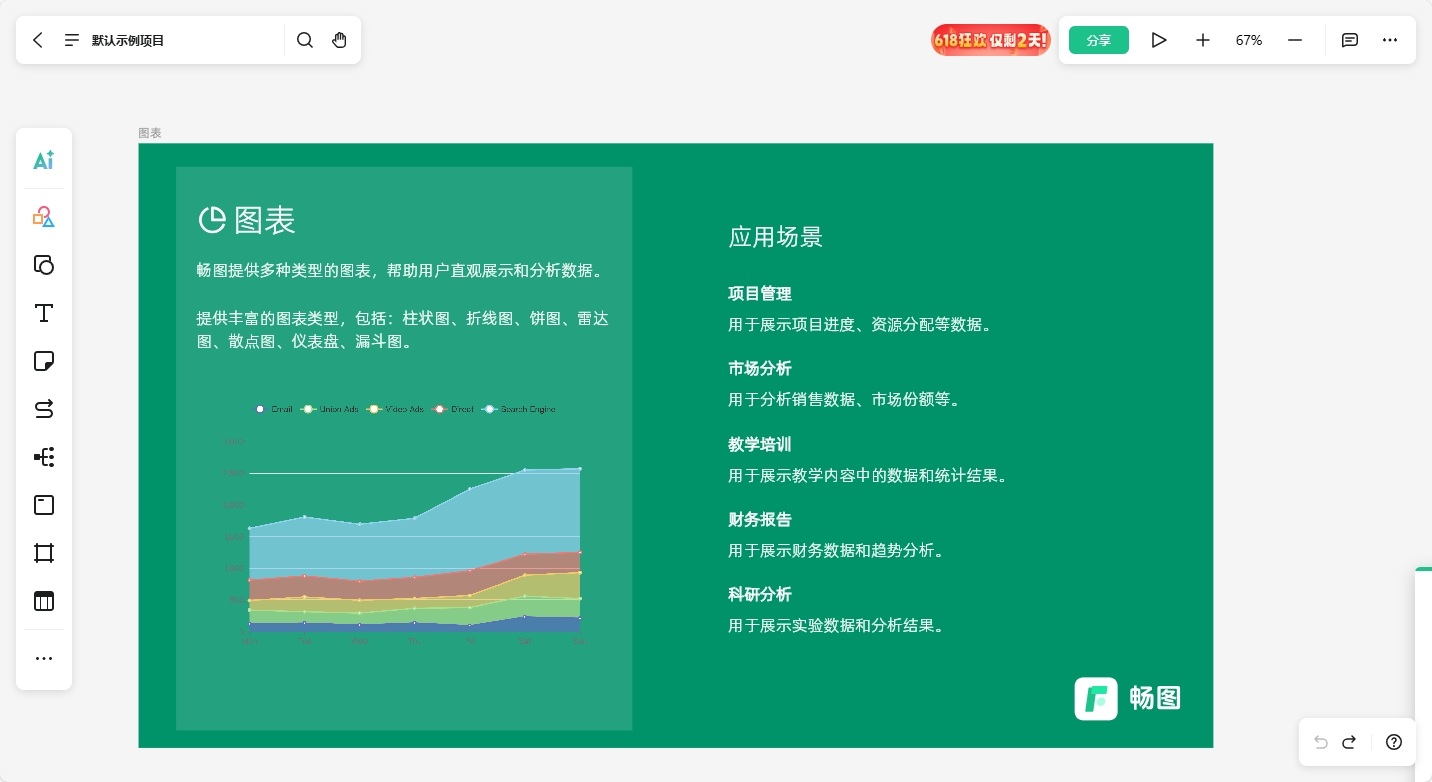This screenshot has width=1432, height=782.
Task: Select the Text tool
Action: [x=44, y=313]
